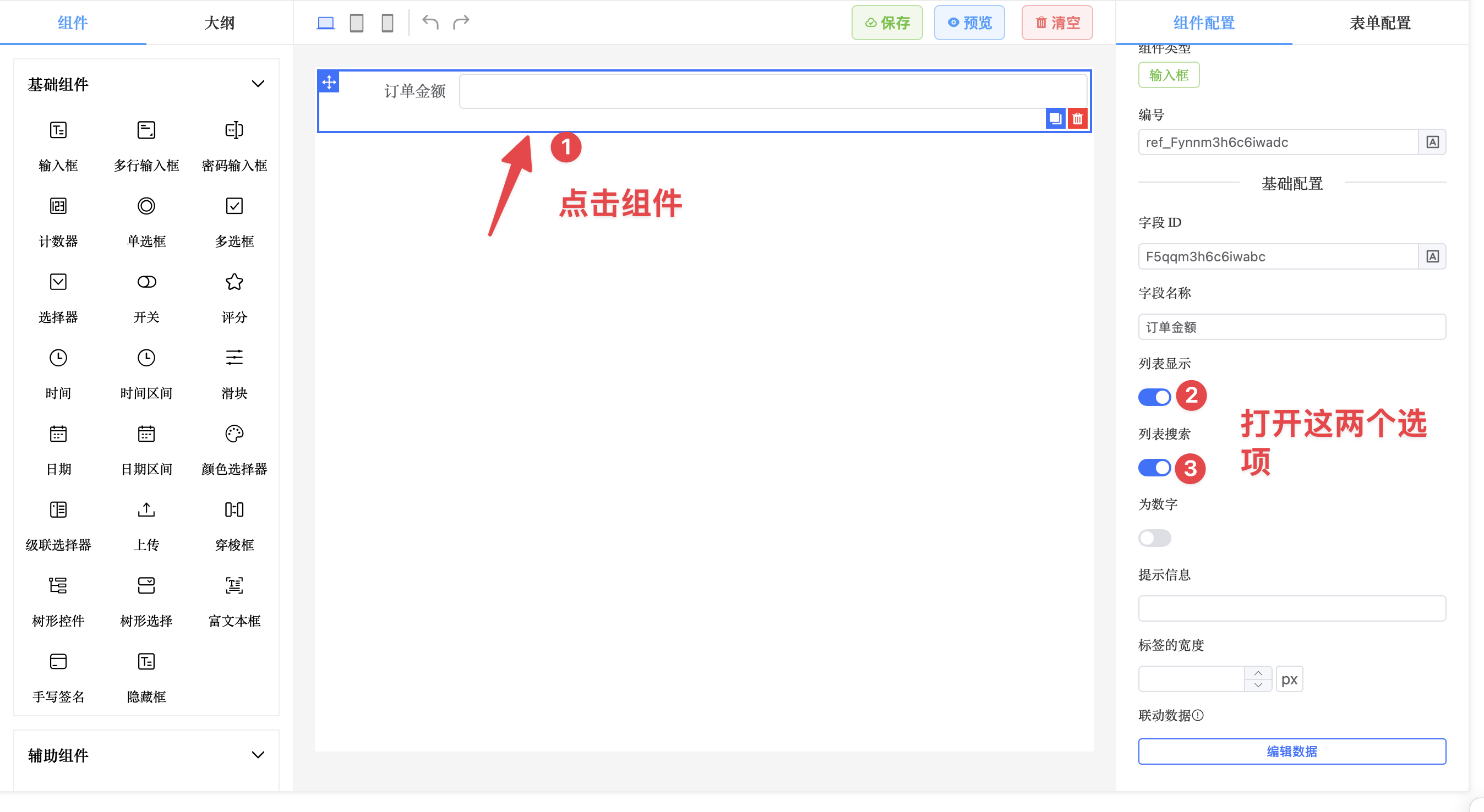Duplicate 订单金额 with the blue copy icon
Screen dimensions: 1484x812
[1055, 118]
